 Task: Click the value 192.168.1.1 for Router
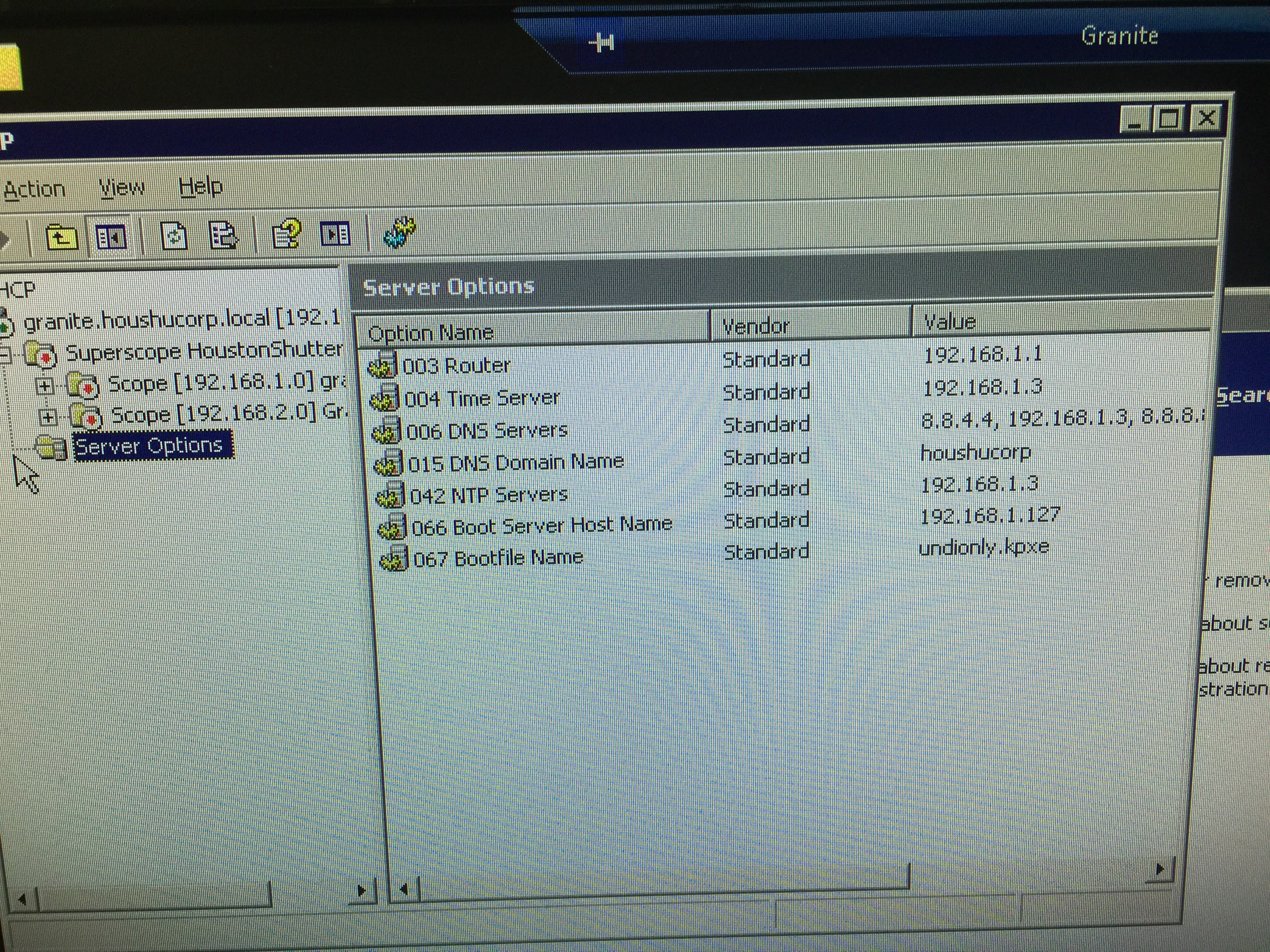click(x=982, y=354)
